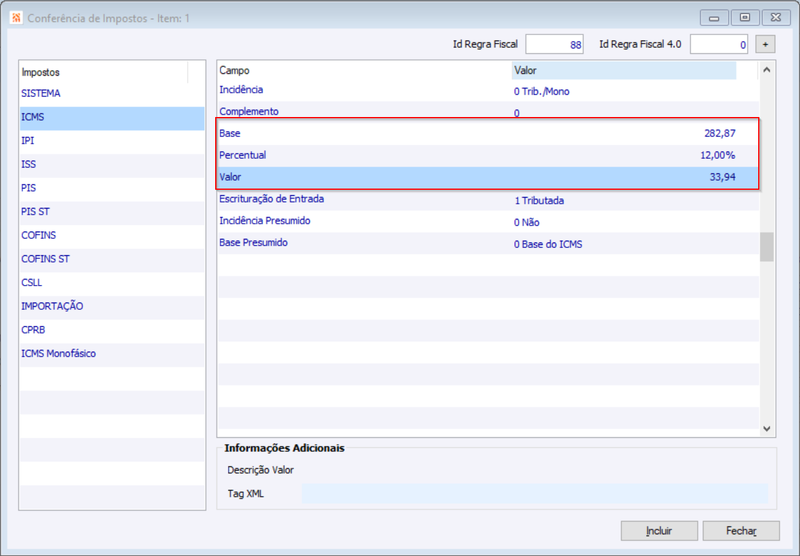Click the plus button beside Id Regra Fiscal 4.0
Image resolution: width=800 pixels, height=556 pixels.
pyautogui.click(x=765, y=44)
